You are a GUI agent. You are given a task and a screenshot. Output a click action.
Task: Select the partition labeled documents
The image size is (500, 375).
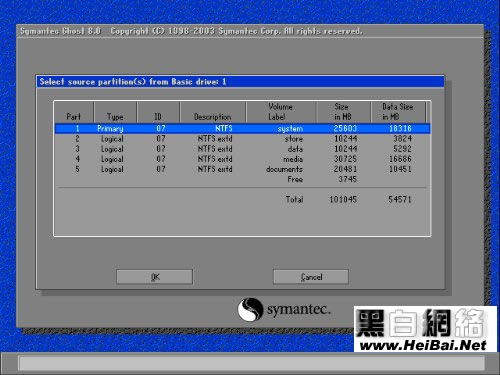[243, 169]
